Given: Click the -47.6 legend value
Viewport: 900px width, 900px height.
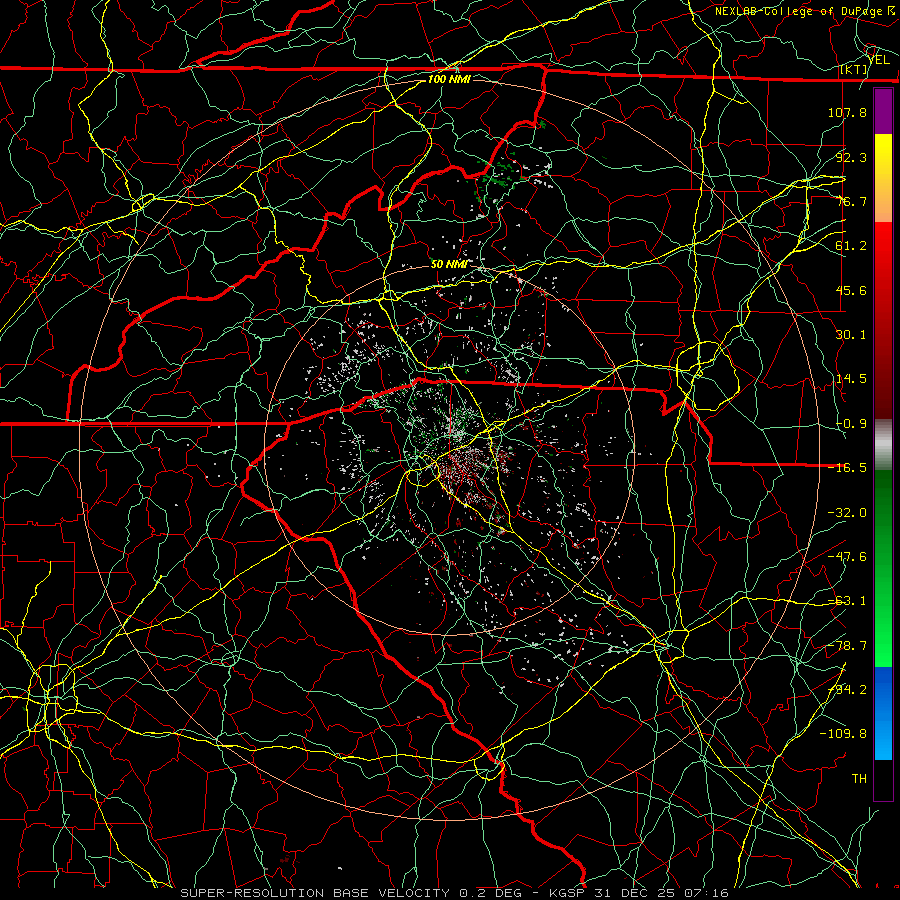Looking at the screenshot, I should (x=847, y=557).
